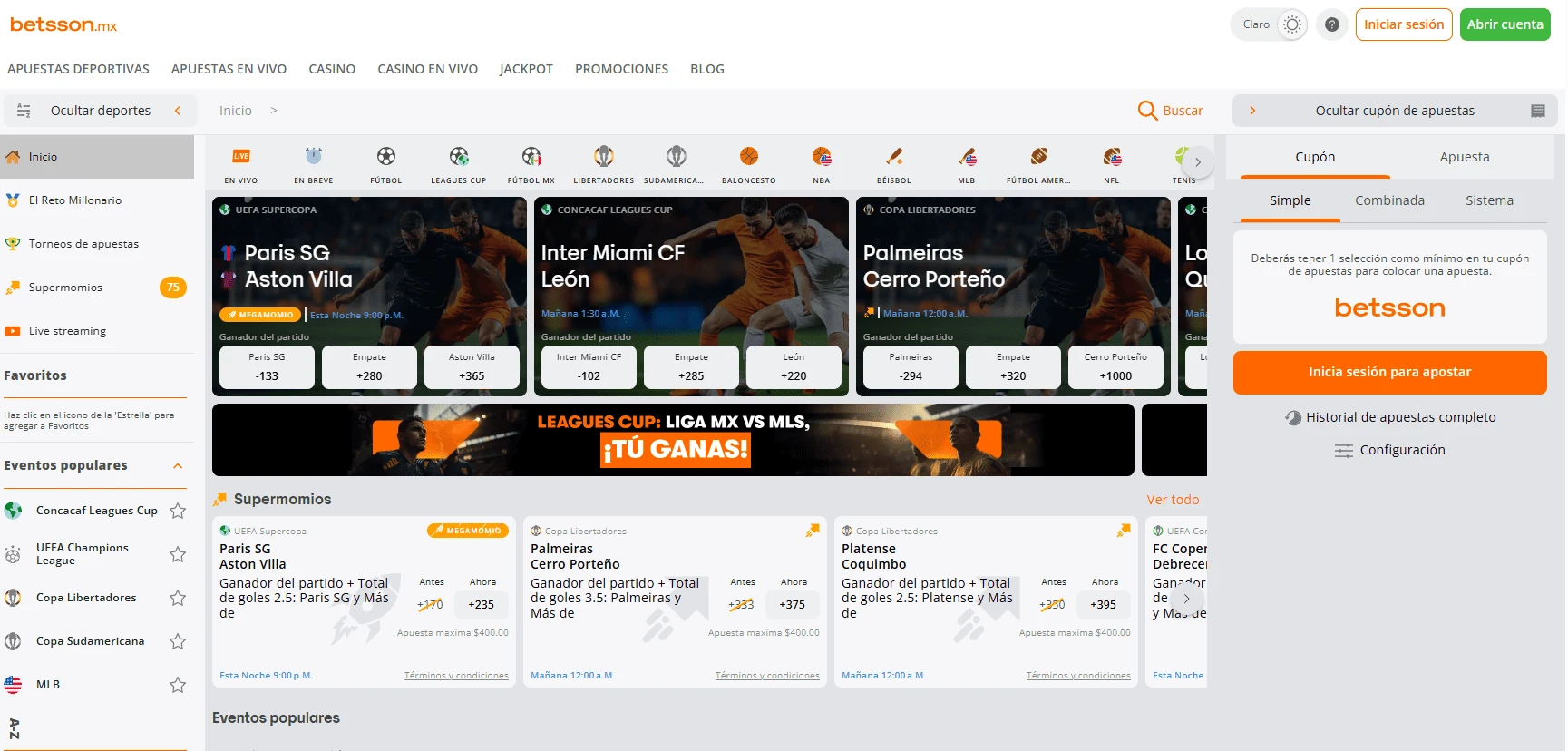Open the MLB category icon
This screenshot has width=1568, height=751.
[967, 157]
